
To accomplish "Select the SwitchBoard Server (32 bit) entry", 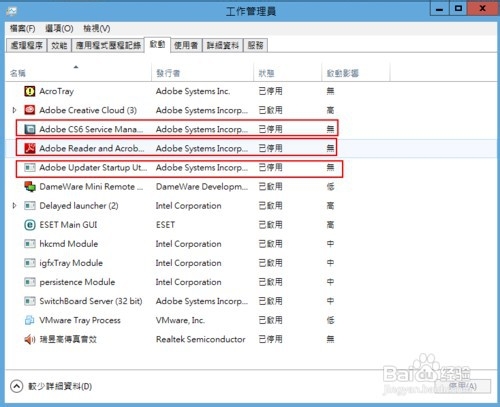I will pyautogui.click(x=91, y=301).
